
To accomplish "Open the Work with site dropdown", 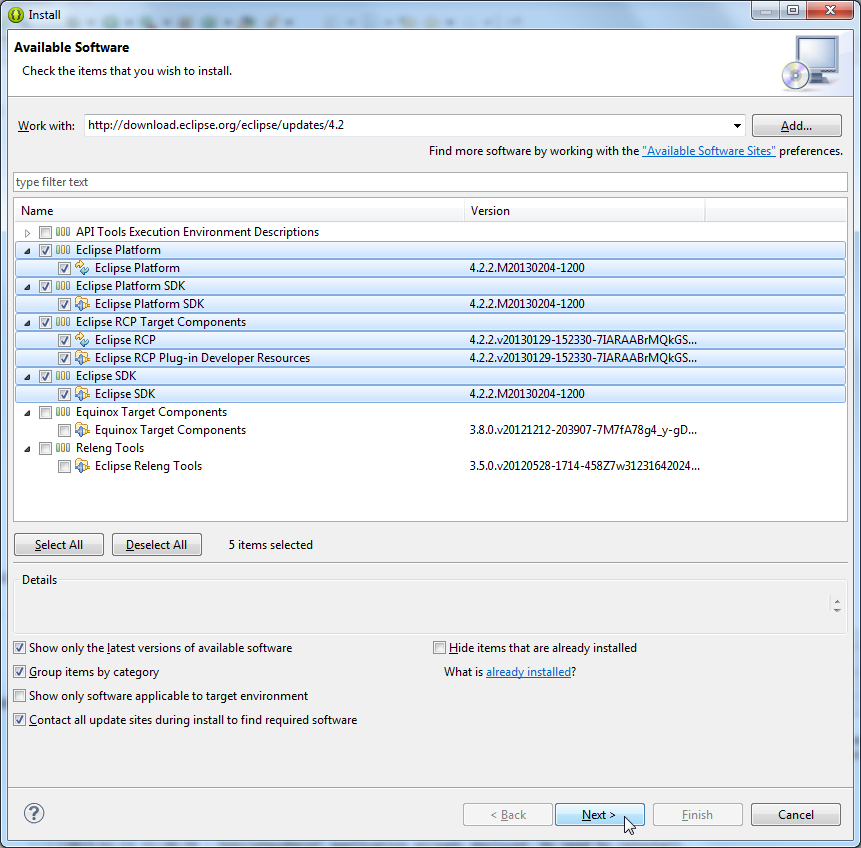I will click(737, 126).
